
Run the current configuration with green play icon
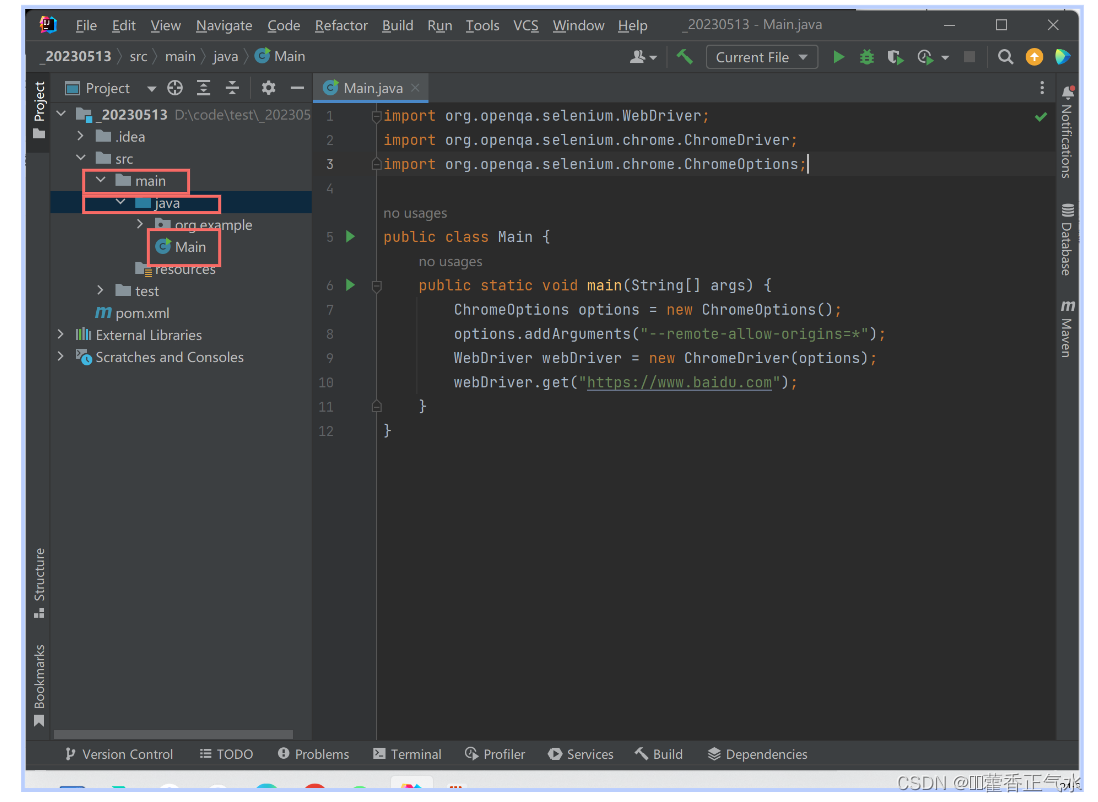839,57
